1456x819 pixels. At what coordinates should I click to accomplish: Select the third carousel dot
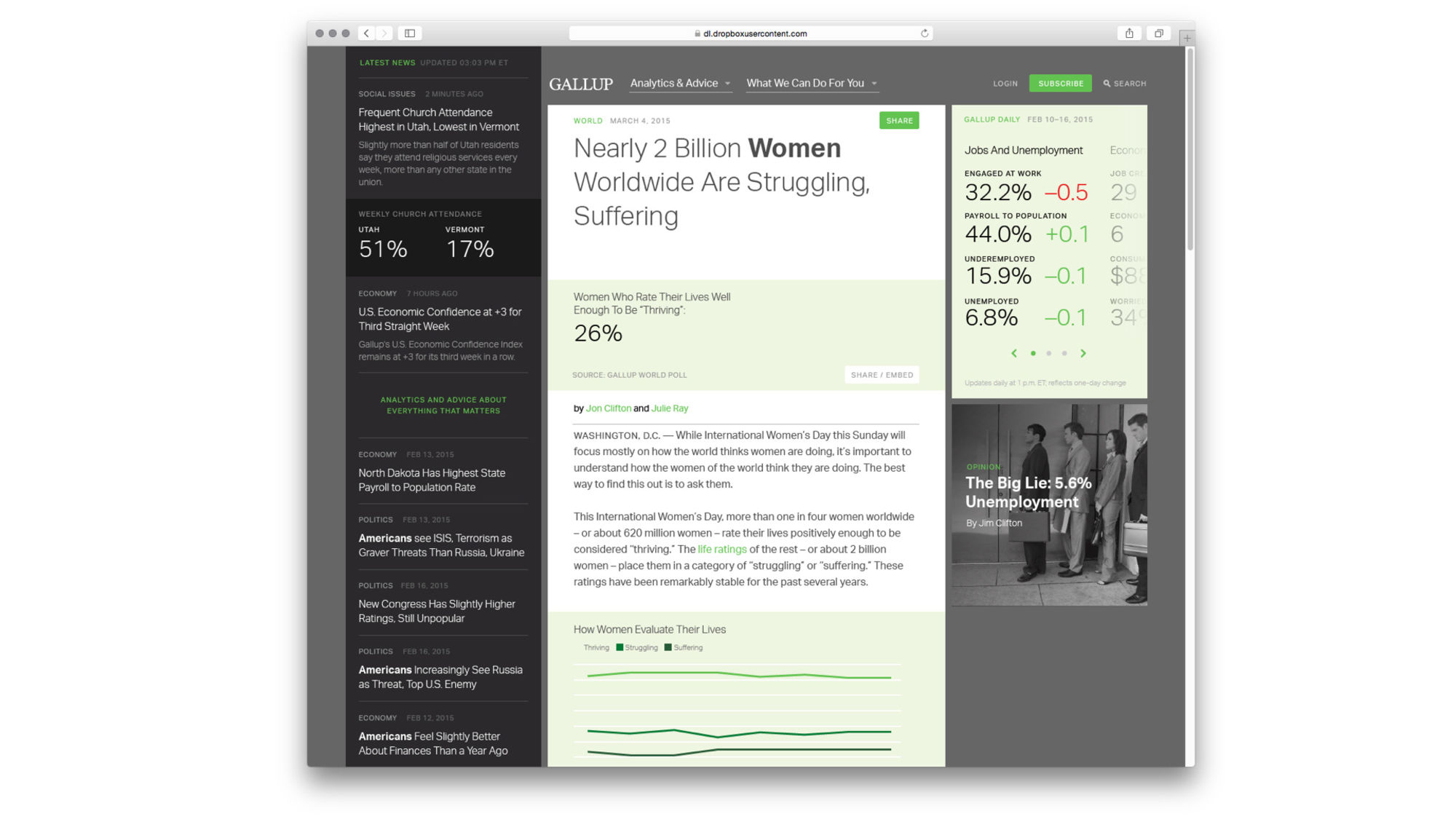[x=1064, y=353]
